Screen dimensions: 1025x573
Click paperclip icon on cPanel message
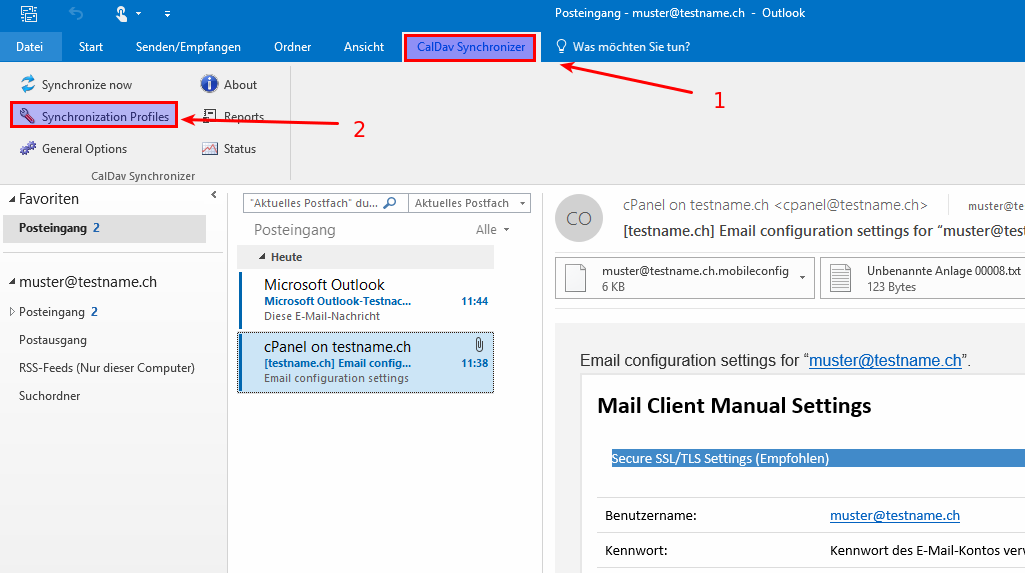tap(479, 344)
